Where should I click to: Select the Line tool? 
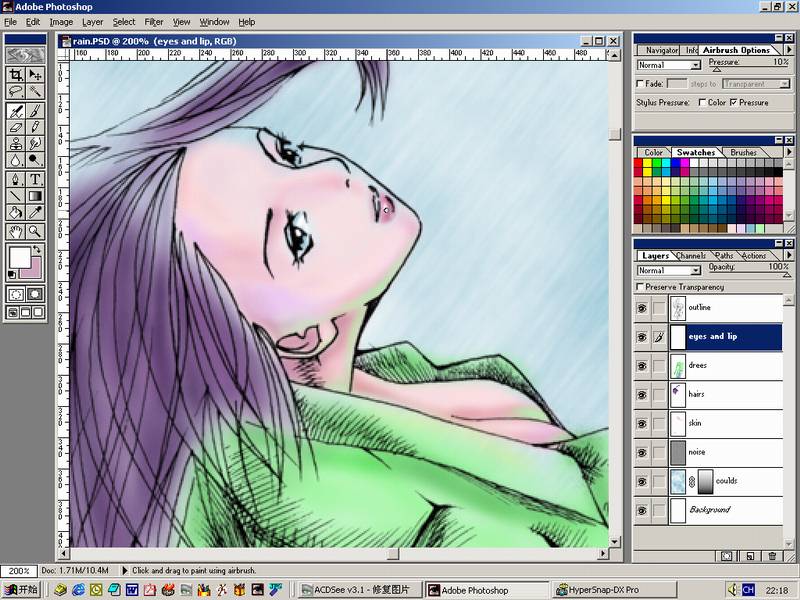tap(16, 196)
